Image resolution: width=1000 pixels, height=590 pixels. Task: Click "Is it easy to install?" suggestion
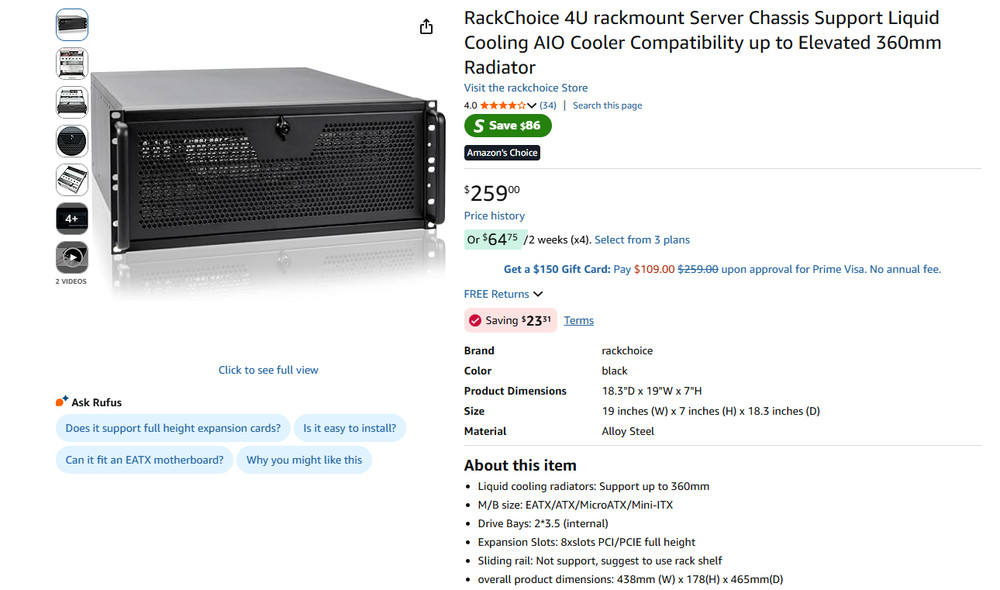(x=350, y=427)
